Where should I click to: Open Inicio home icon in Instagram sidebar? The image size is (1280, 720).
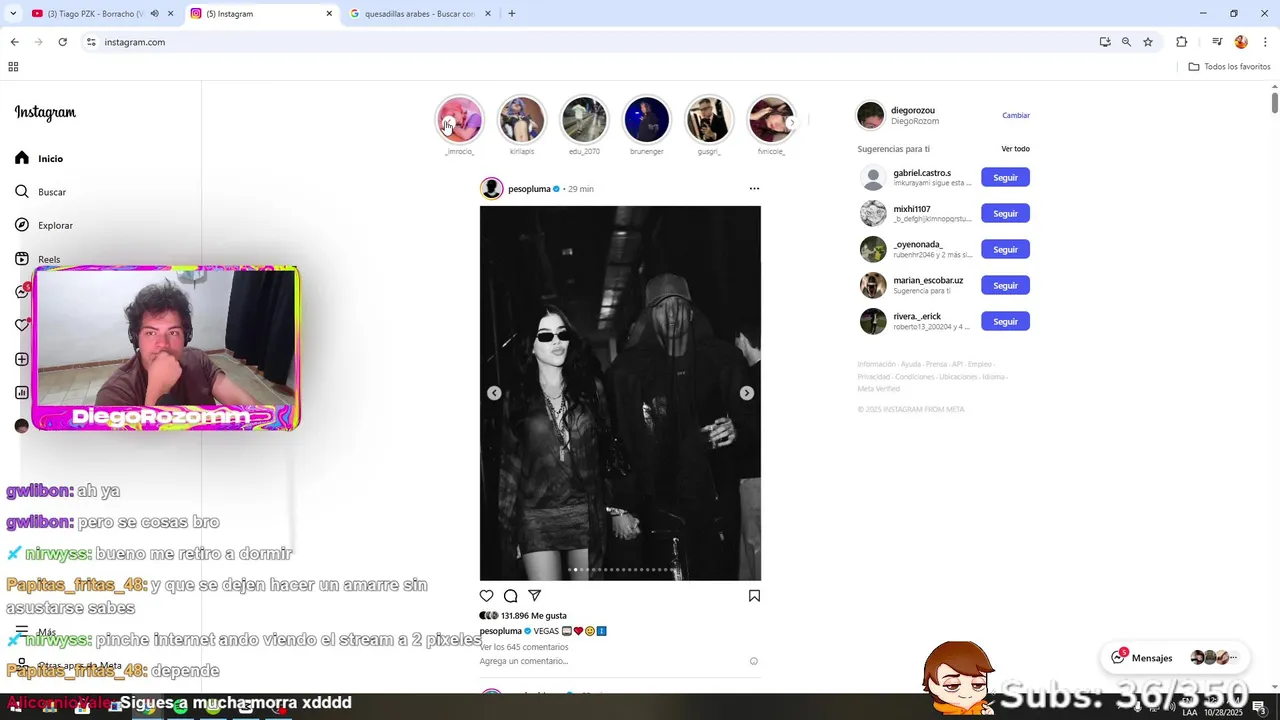22,158
